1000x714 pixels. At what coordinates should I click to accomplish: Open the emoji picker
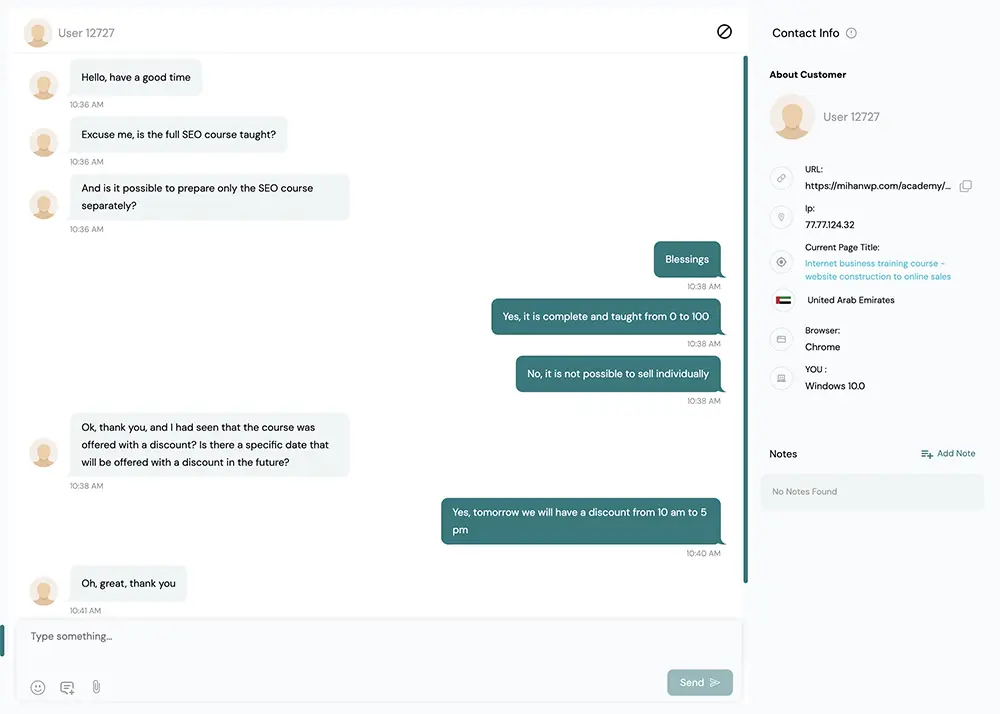pyautogui.click(x=38, y=687)
